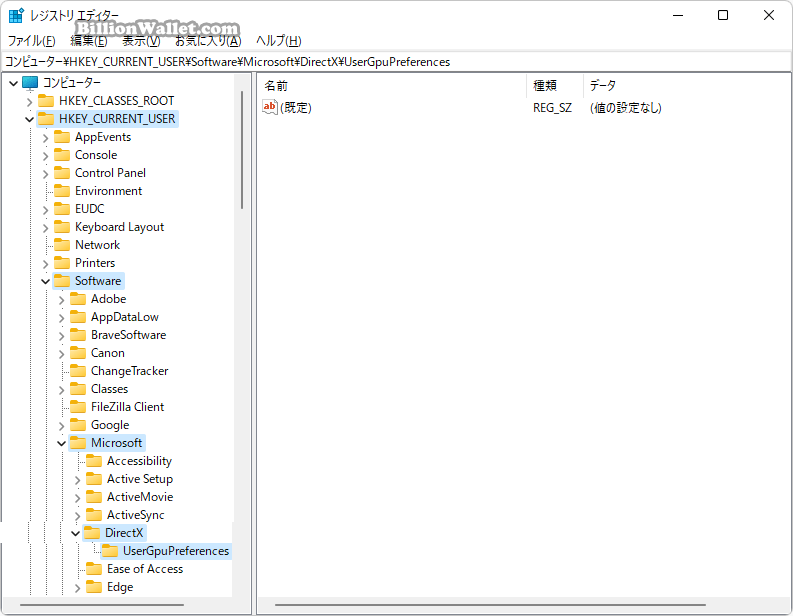Expand the Active Setup chevron

coord(77,479)
